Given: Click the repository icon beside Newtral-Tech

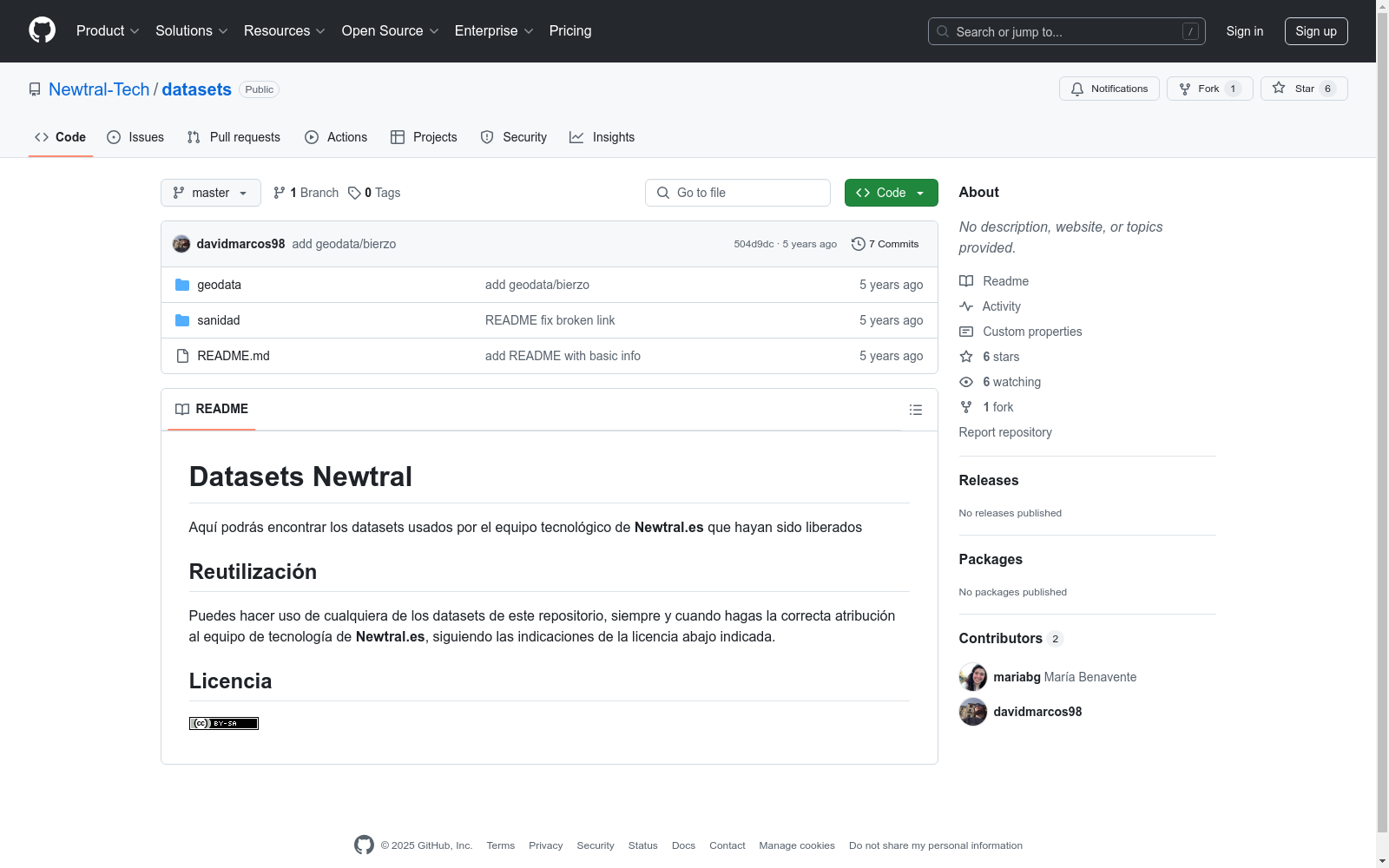Looking at the screenshot, I should coord(35,89).
